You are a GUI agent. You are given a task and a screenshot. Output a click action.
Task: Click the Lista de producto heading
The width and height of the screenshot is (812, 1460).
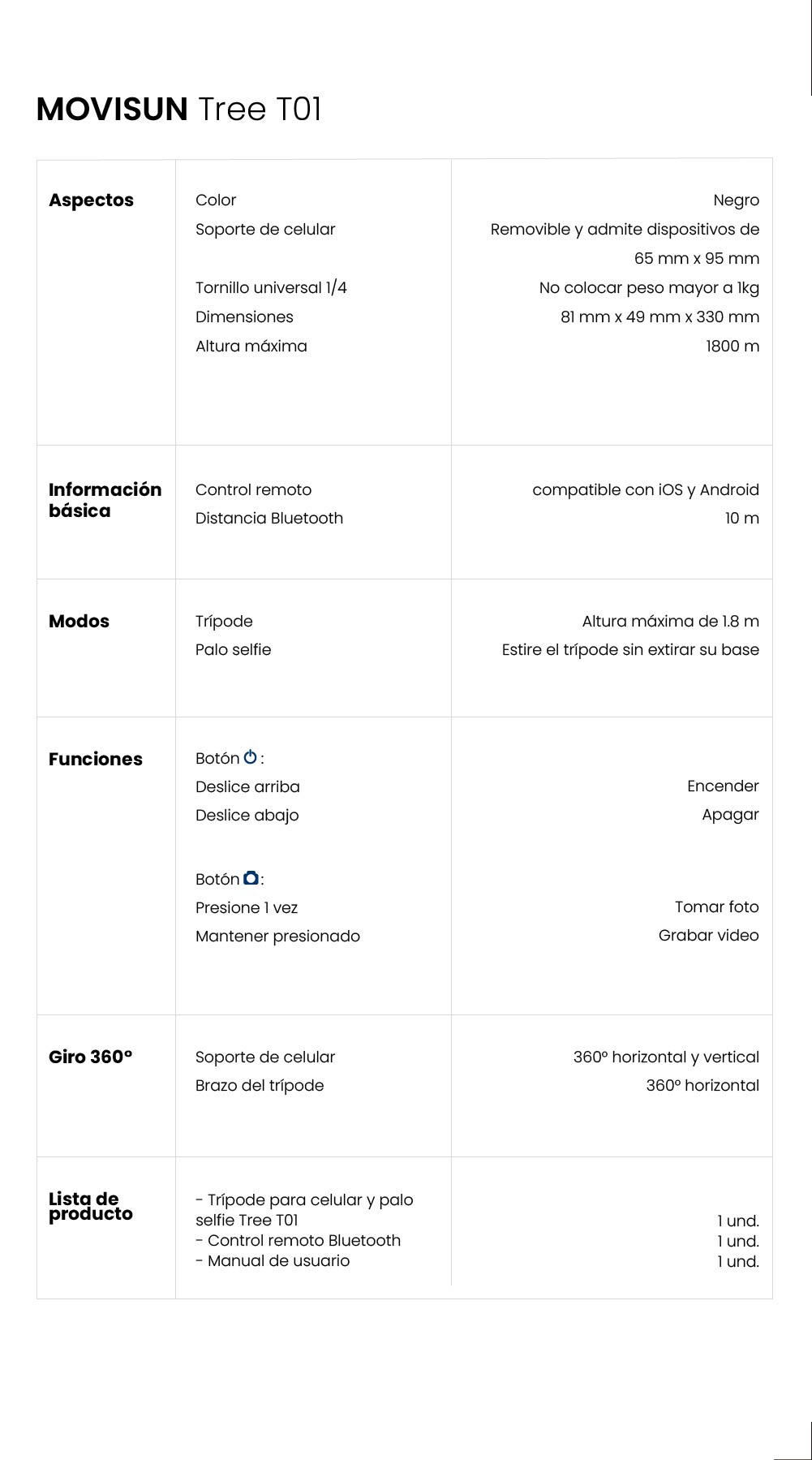pyautogui.click(x=90, y=1207)
